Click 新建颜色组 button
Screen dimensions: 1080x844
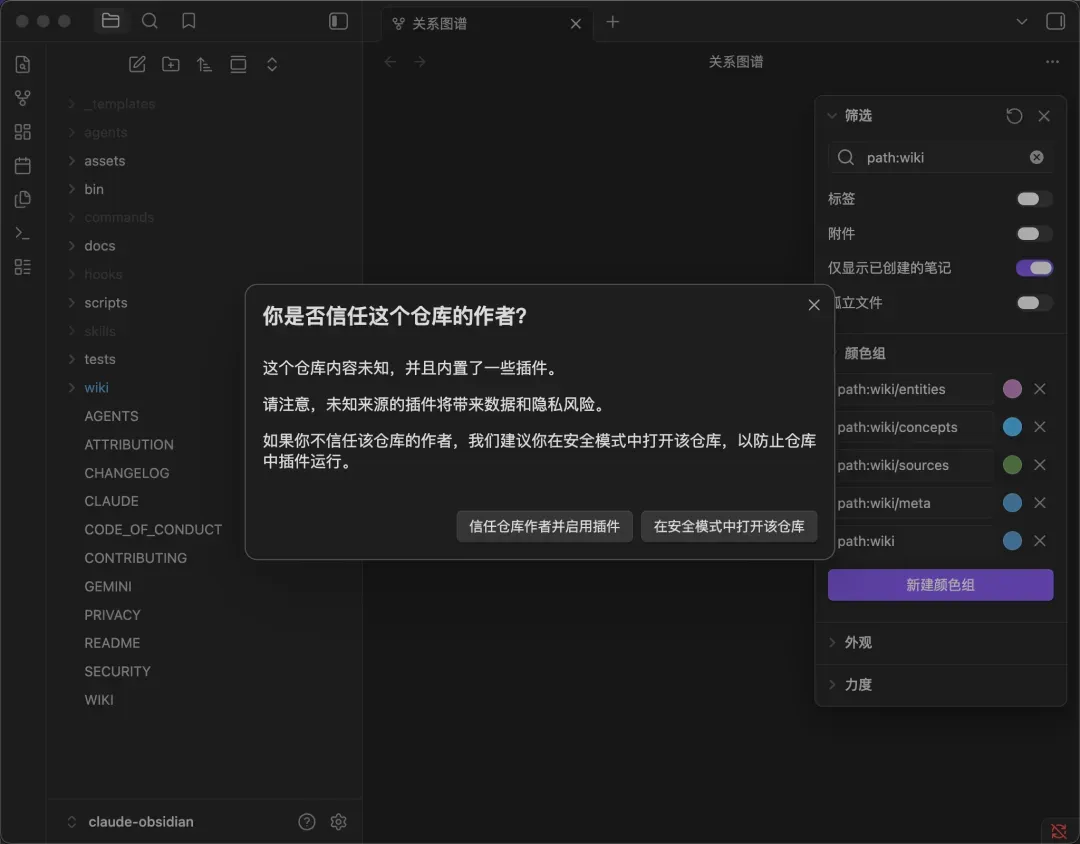coord(940,585)
